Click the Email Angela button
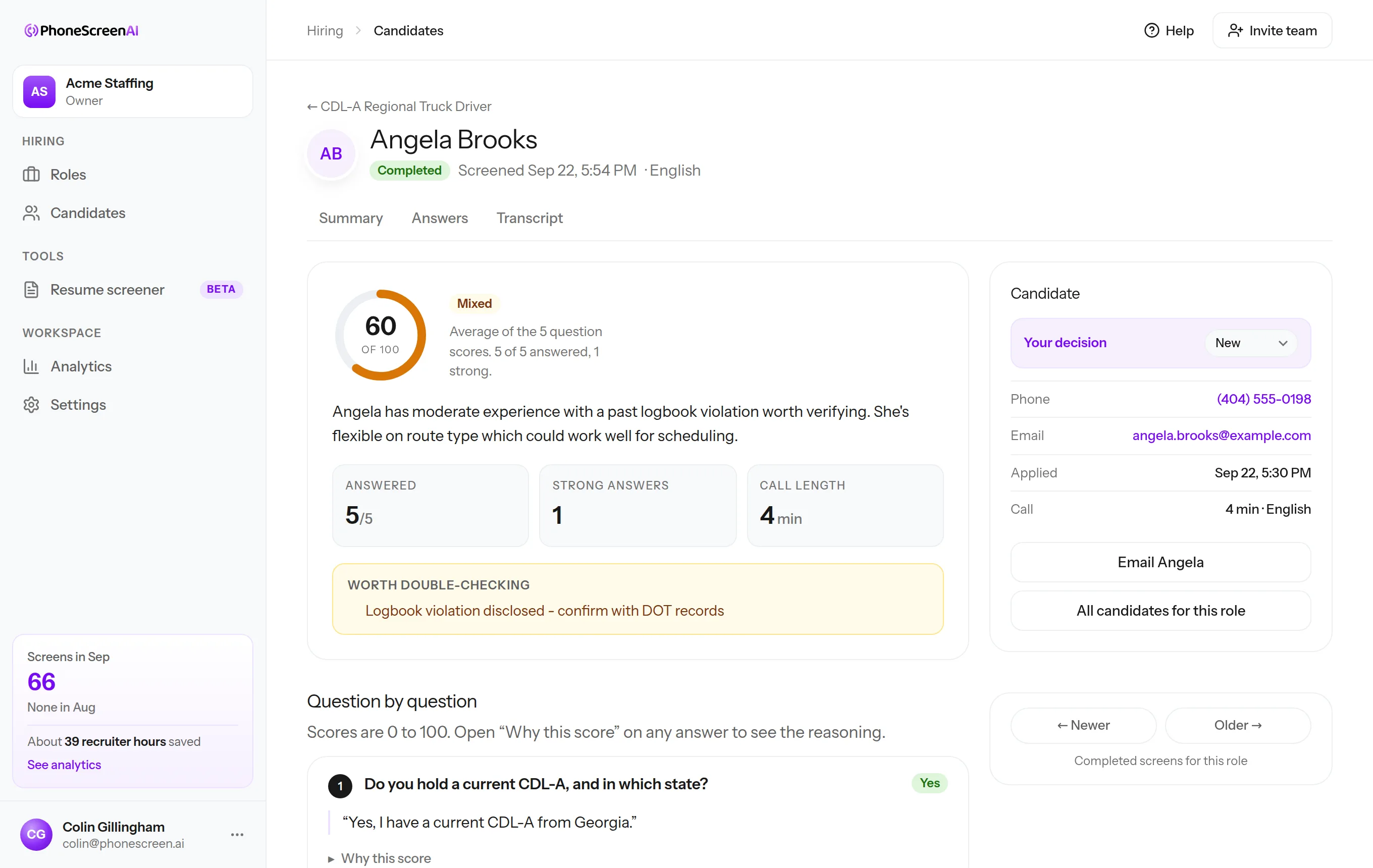The width and height of the screenshot is (1373, 868). 1160,562
